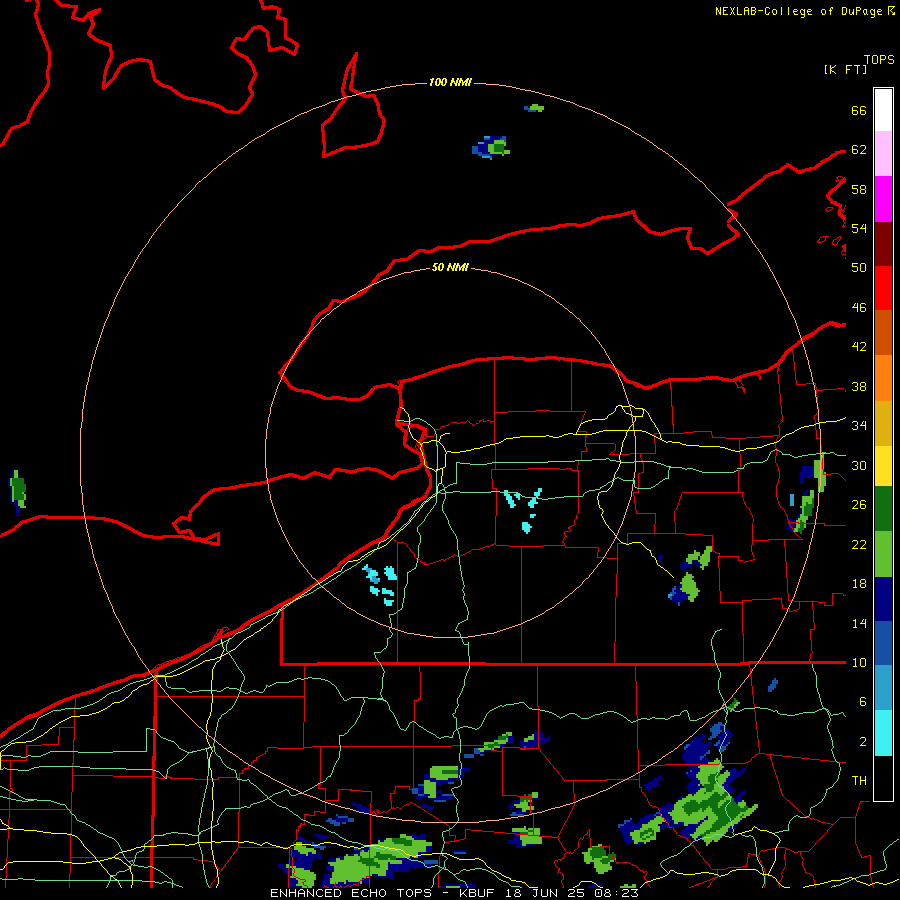Screen dimensions: 900x900
Task: Pick the light pink legend swatch
Action: pyautogui.click(x=883, y=153)
